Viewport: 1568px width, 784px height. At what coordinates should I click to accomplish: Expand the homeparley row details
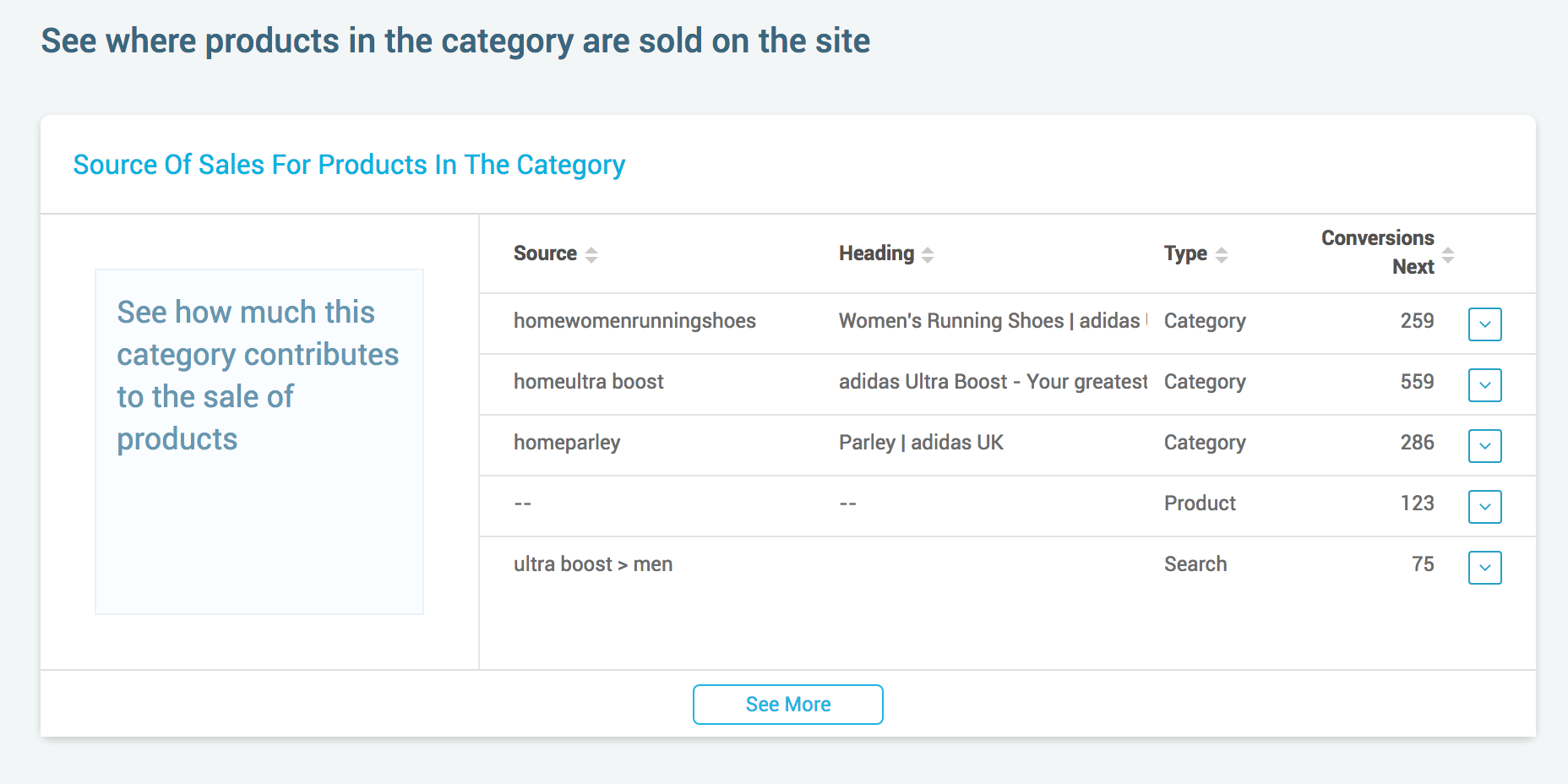[1484, 446]
